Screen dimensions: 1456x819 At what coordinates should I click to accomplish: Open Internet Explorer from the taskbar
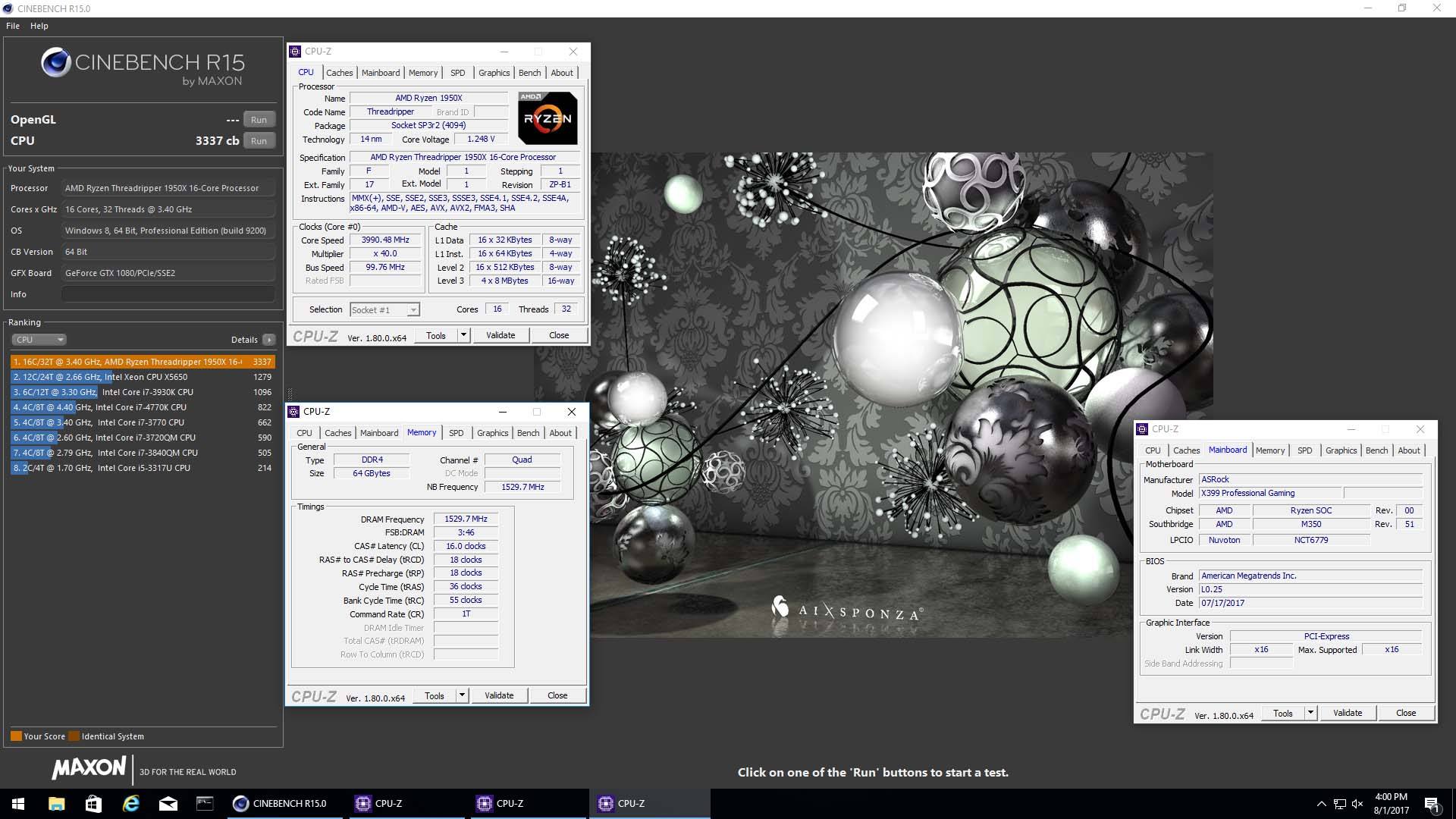click(x=130, y=803)
